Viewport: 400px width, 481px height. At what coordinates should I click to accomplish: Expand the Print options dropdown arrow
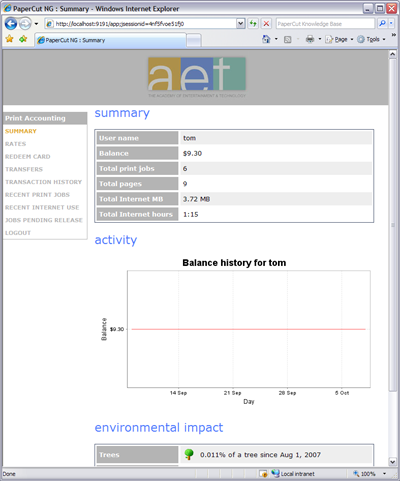[x=320, y=39]
